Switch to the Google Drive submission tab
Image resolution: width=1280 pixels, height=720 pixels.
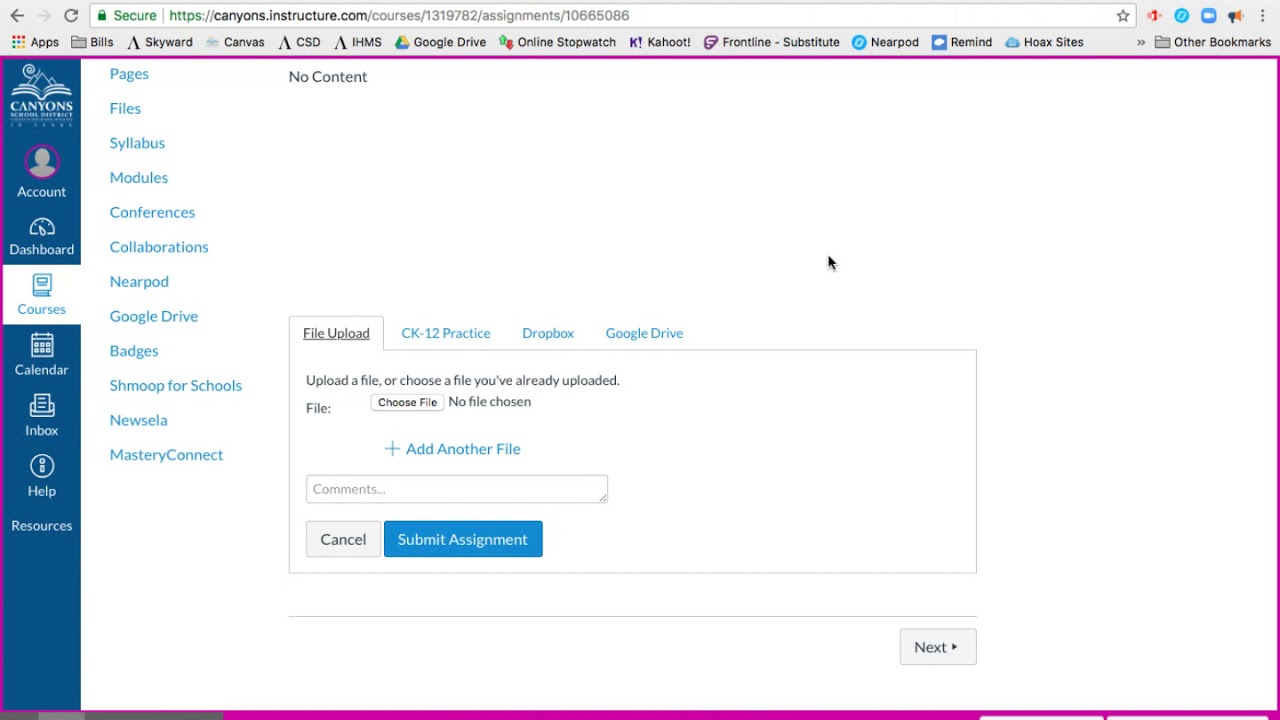point(644,333)
